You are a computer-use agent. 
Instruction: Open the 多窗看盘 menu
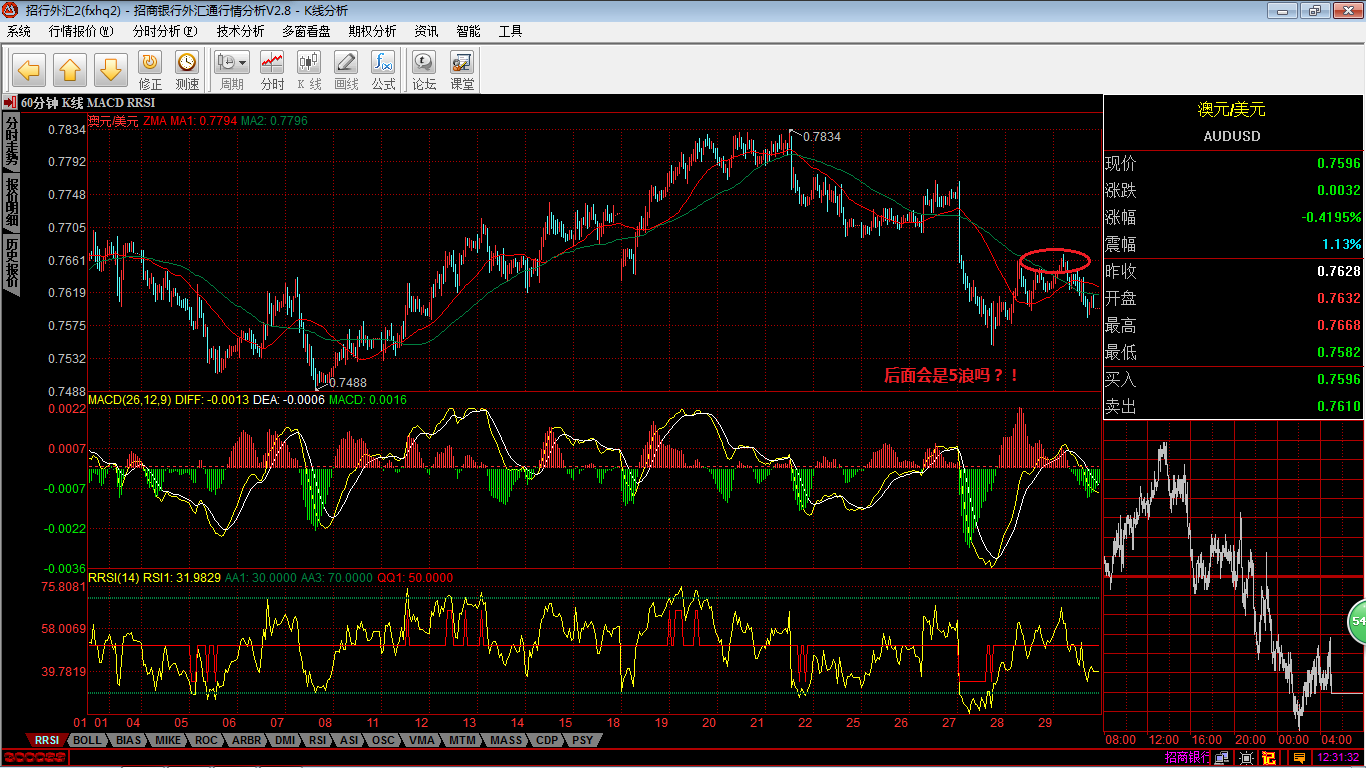pos(306,31)
